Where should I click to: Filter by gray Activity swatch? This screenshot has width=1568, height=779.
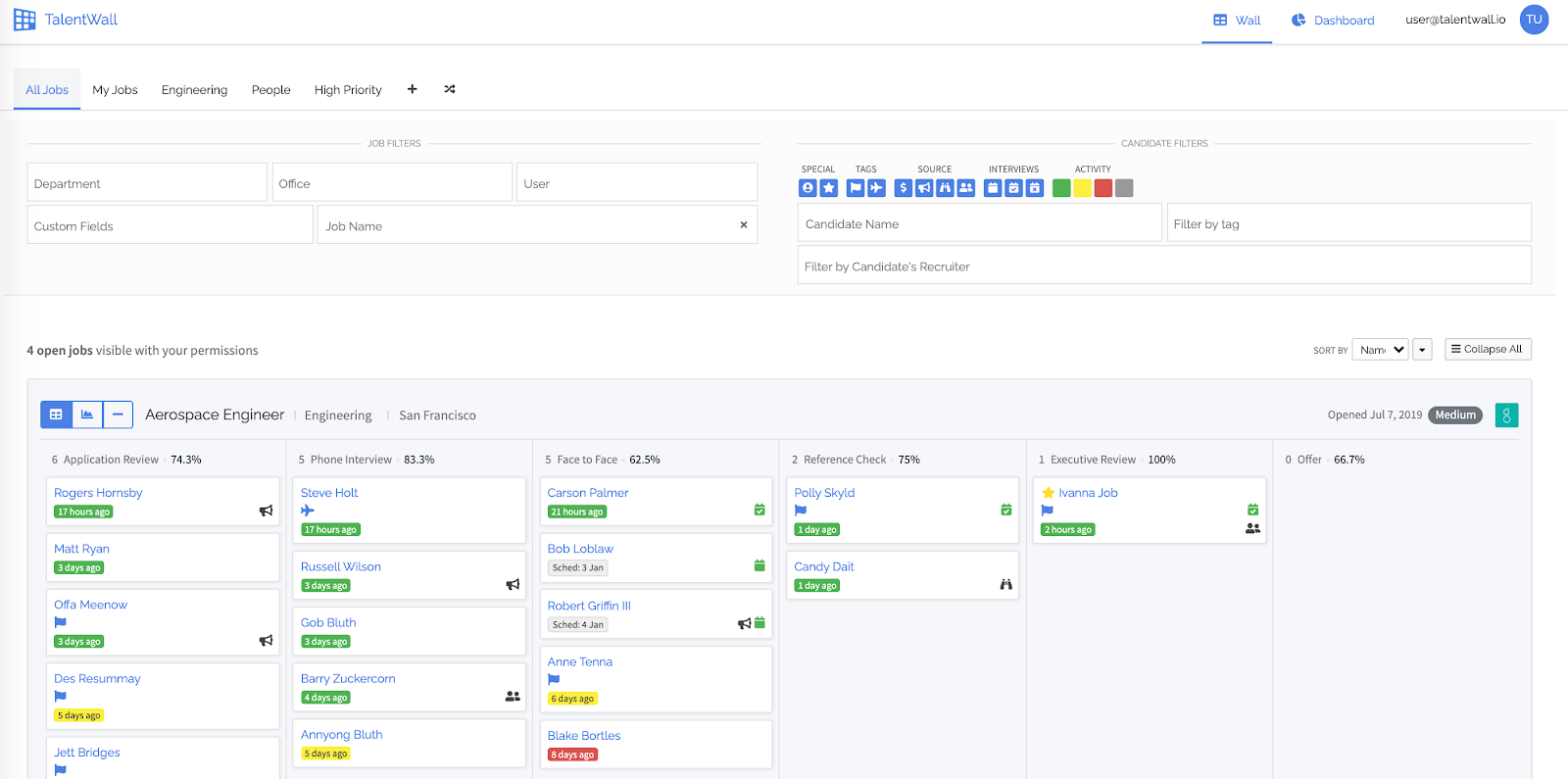1124,188
